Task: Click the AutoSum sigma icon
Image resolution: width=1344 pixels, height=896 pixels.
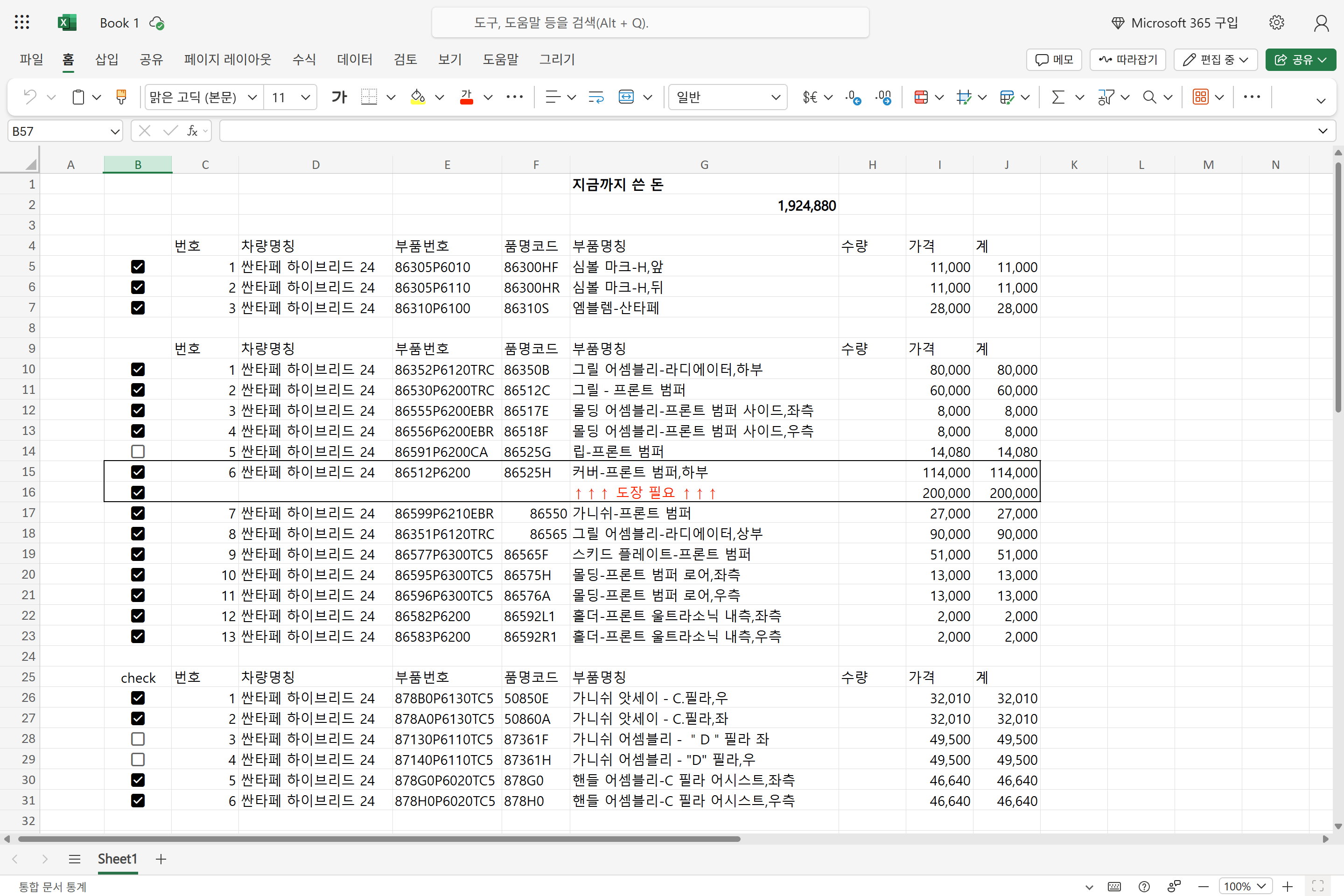Action: pyautogui.click(x=1058, y=97)
